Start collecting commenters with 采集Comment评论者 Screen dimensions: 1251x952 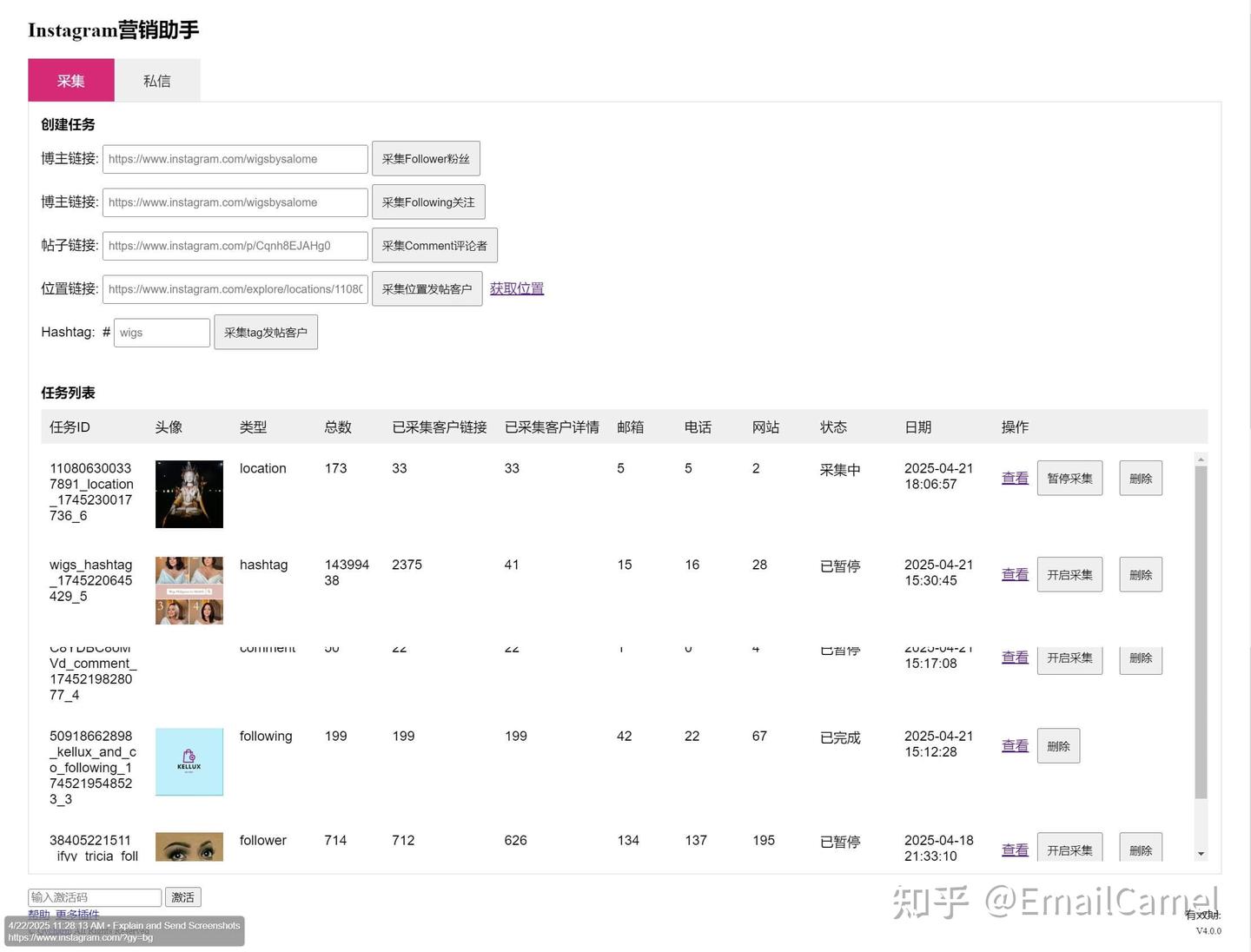click(x=434, y=245)
